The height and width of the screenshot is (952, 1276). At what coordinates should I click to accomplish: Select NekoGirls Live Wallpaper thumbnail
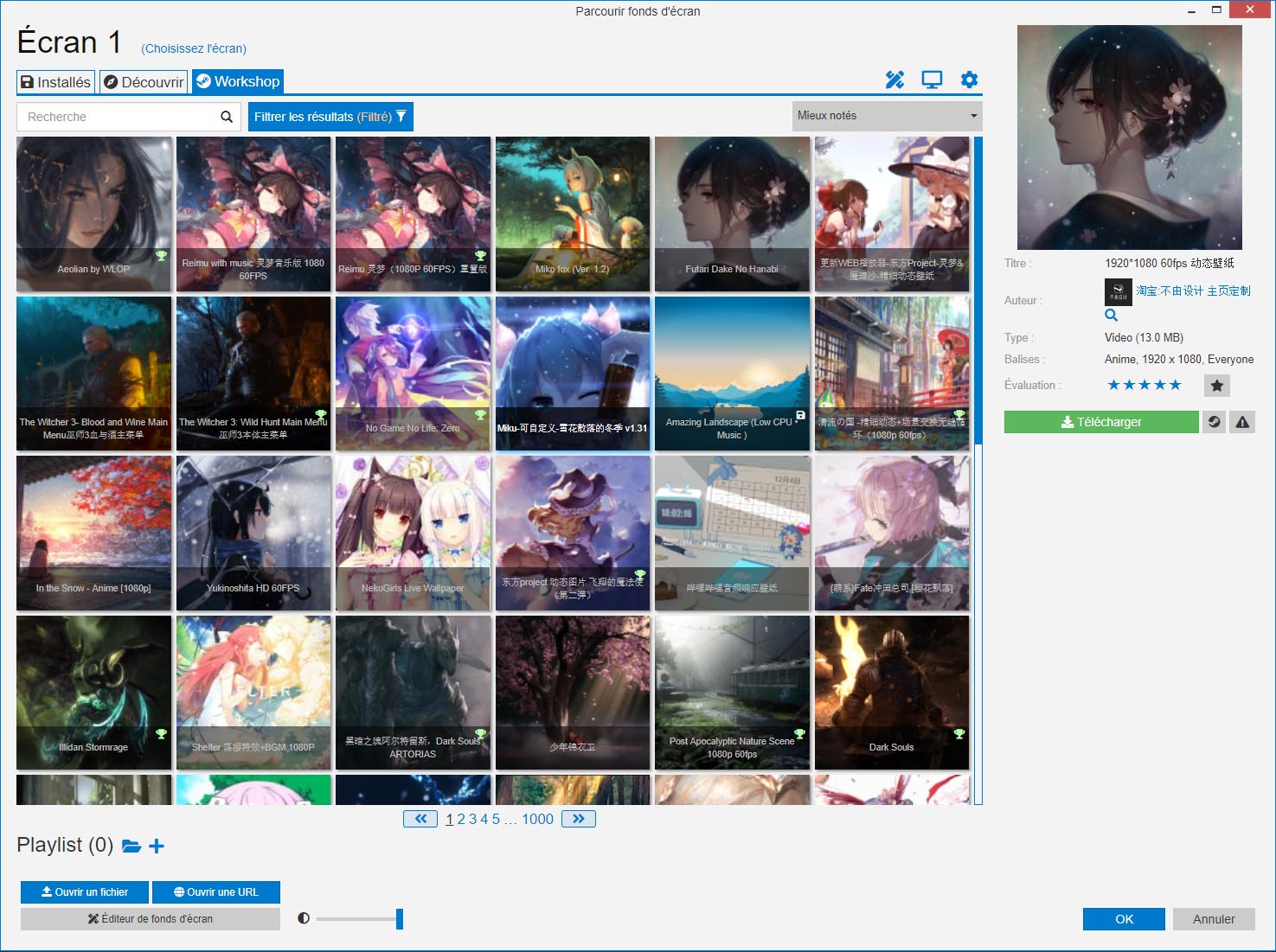[413, 534]
